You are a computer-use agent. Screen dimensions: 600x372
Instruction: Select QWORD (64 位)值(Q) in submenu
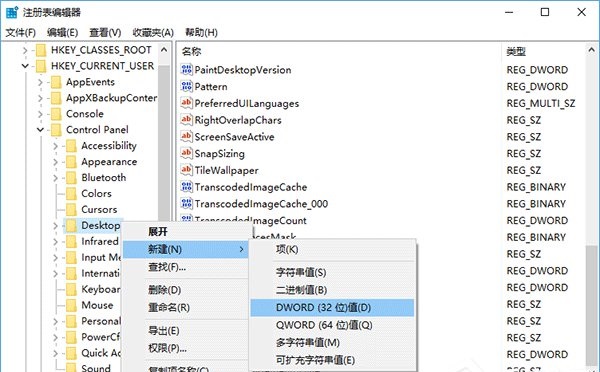[x=333, y=325]
